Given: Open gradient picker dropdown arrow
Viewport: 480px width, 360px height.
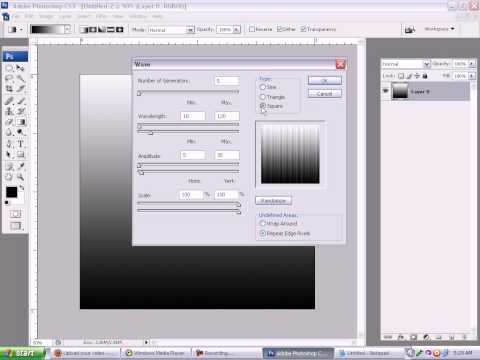Looking at the screenshot, I should pyautogui.click(x=67, y=29).
